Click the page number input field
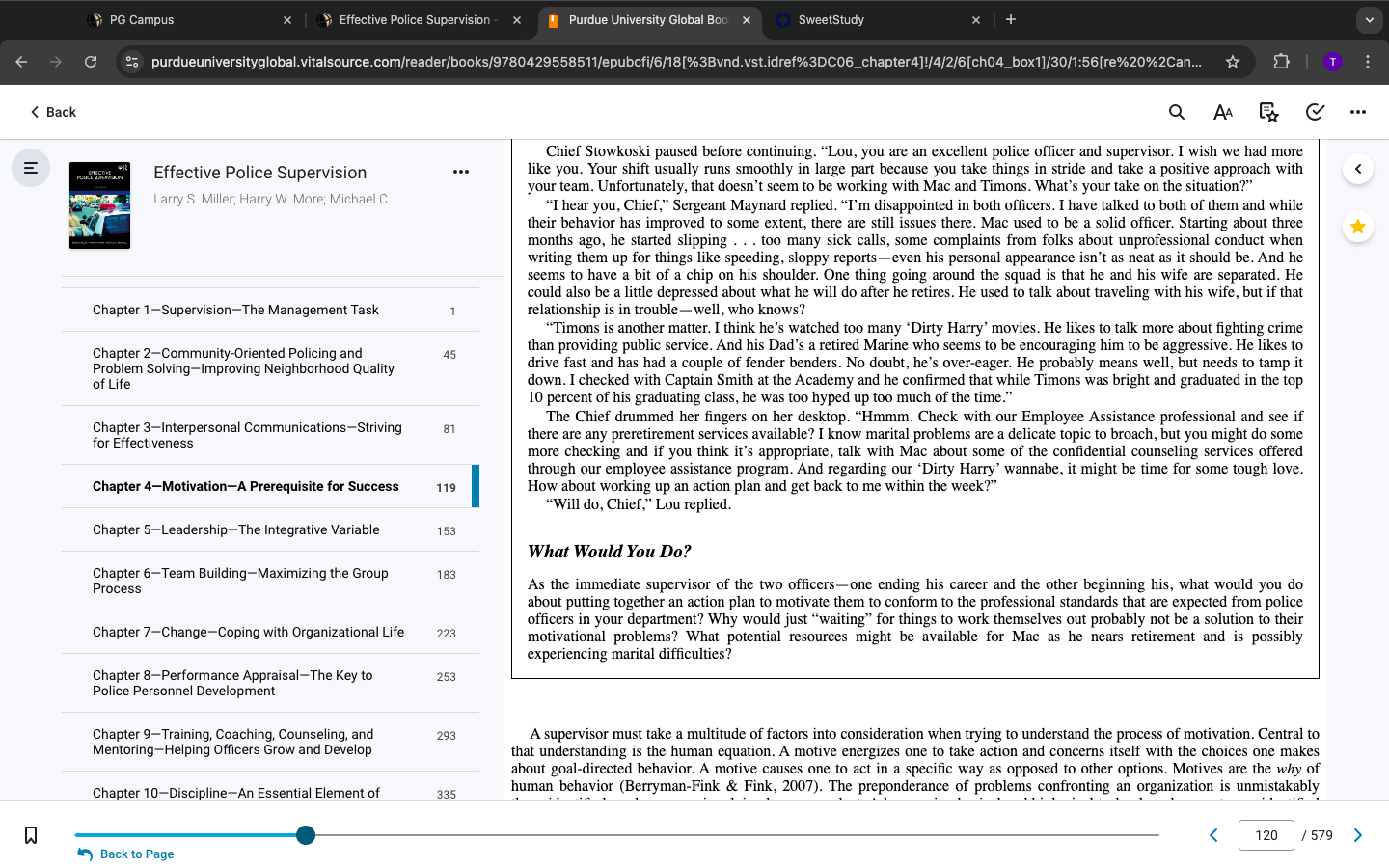 coord(1266,835)
